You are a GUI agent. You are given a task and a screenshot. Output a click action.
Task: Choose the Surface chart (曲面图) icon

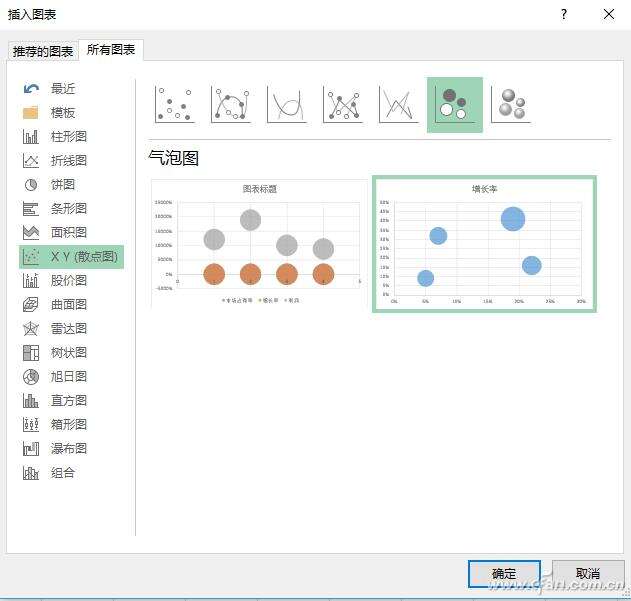(x=31, y=305)
